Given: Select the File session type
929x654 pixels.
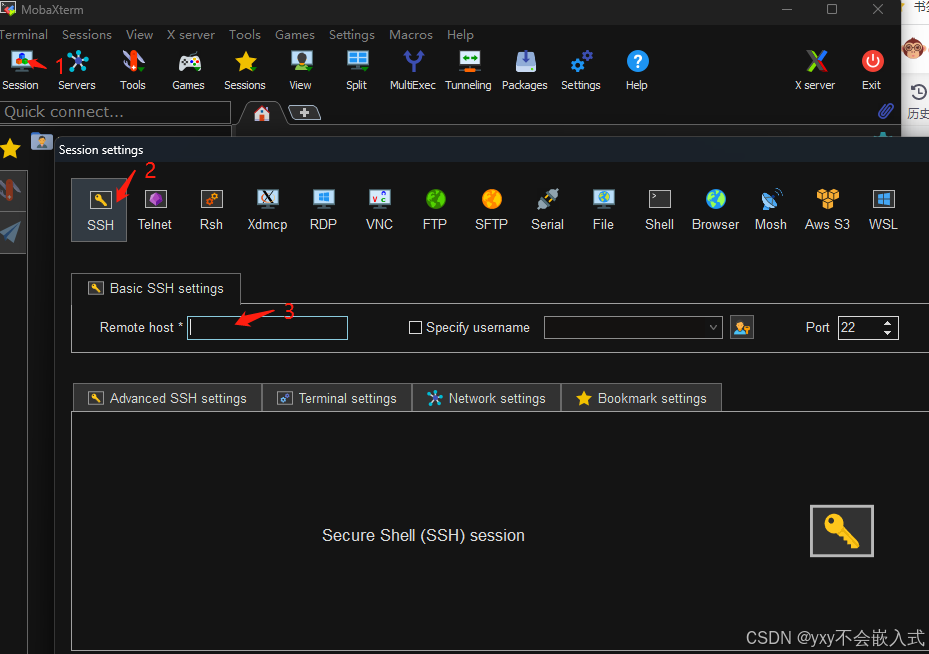Looking at the screenshot, I should coord(603,210).
